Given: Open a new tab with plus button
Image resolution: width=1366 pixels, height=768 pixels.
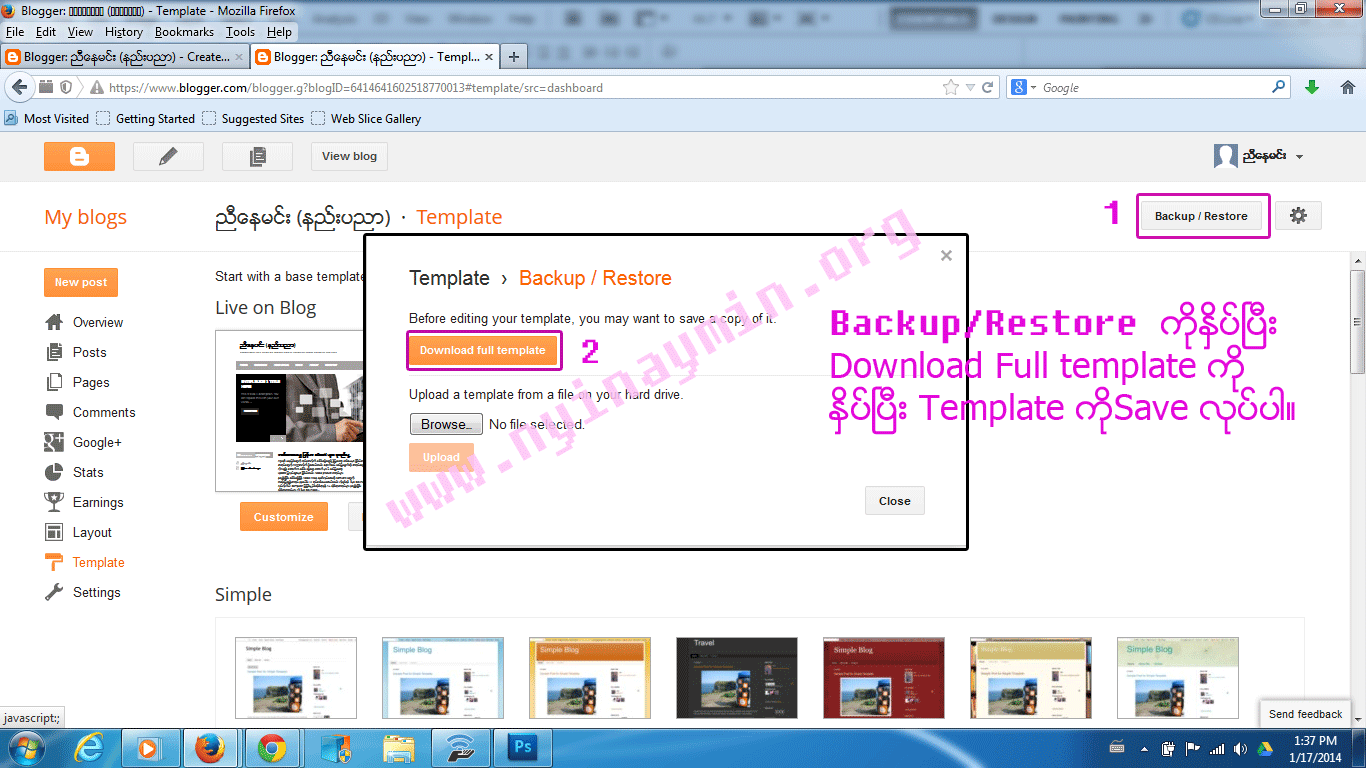Looking at the screenshot, I should [512, 57].
